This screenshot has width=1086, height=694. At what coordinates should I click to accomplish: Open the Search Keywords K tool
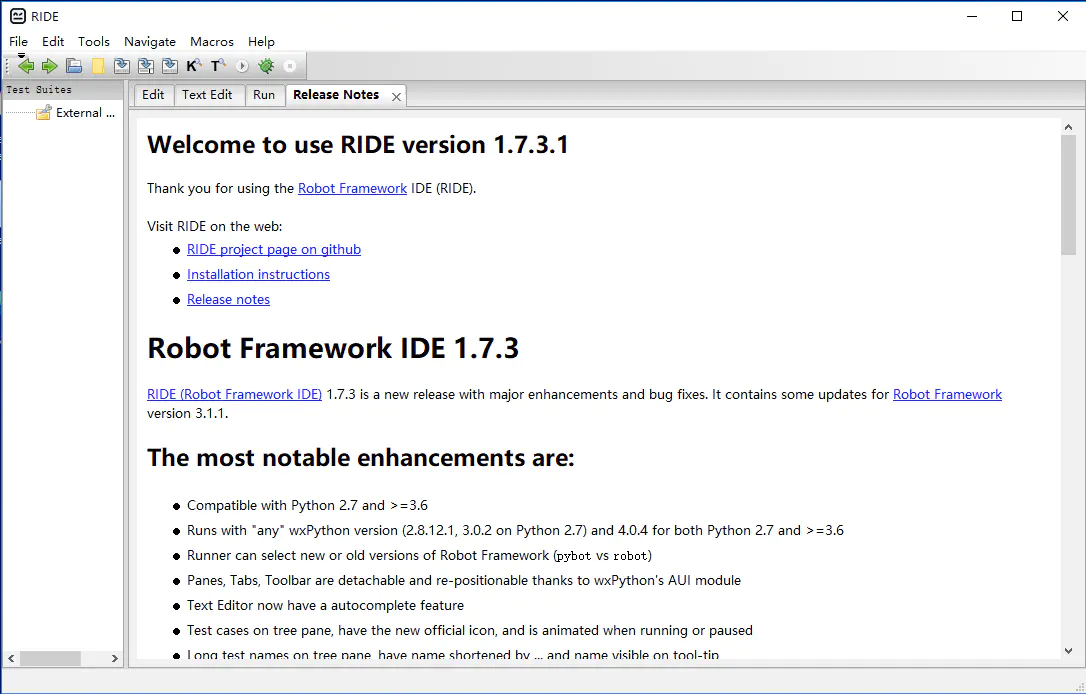[x=194, y=66]
